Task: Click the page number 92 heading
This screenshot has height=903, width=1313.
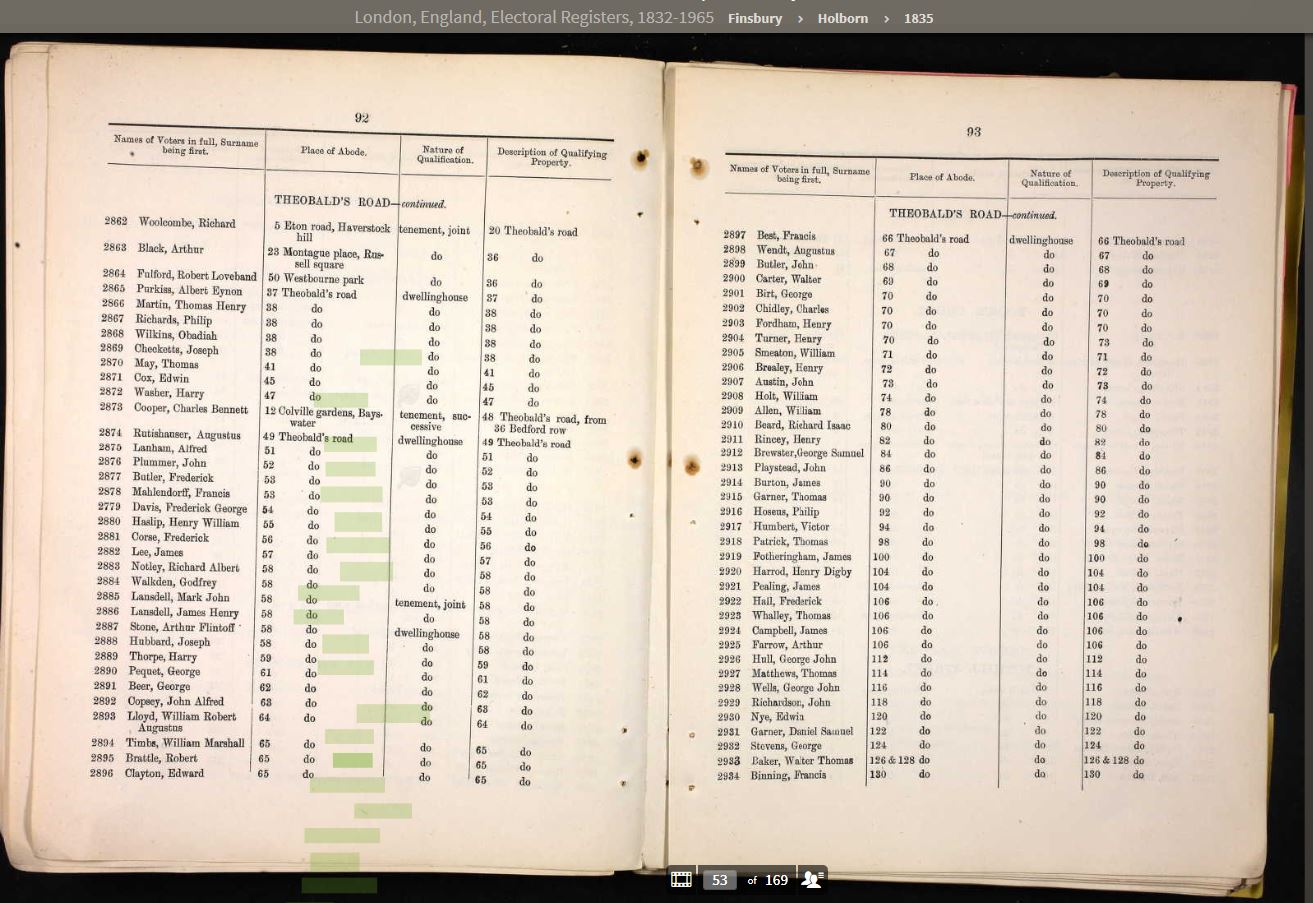Action: (362, 118)
